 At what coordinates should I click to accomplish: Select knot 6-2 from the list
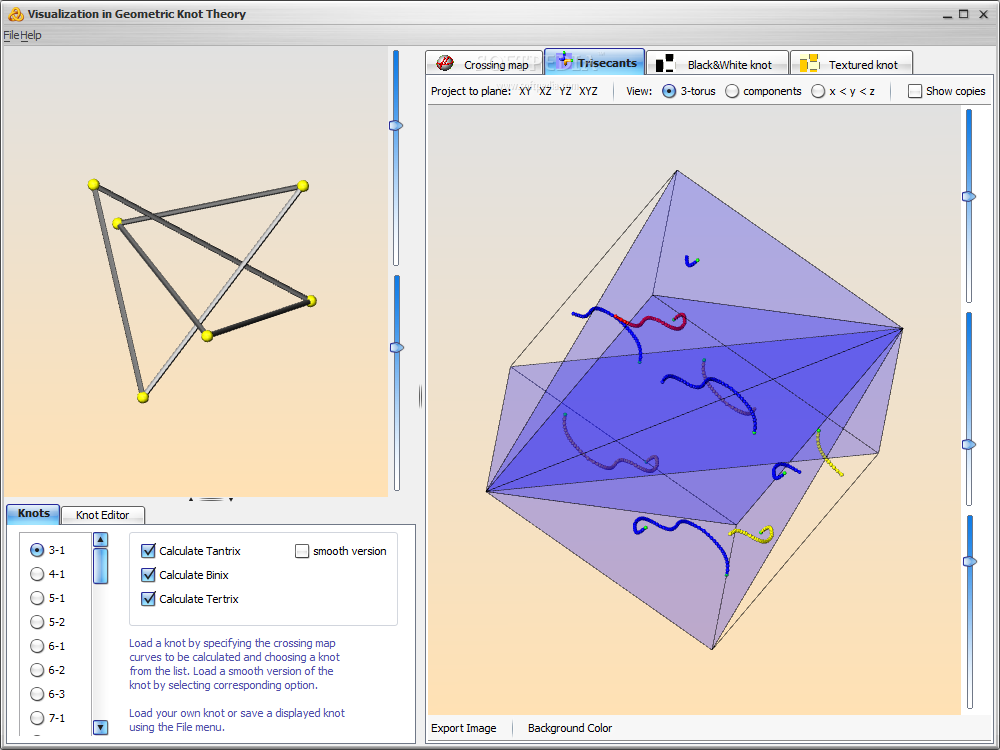37,670
